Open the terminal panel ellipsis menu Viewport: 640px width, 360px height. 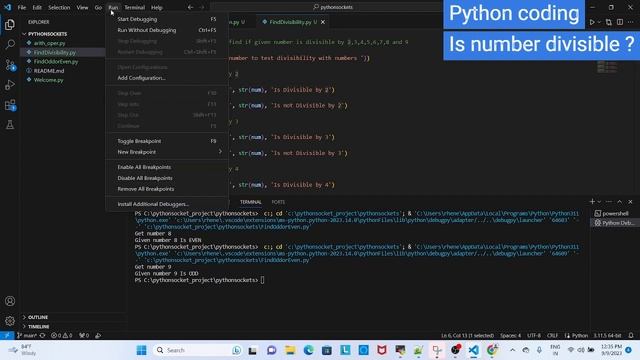coord(609,202)
